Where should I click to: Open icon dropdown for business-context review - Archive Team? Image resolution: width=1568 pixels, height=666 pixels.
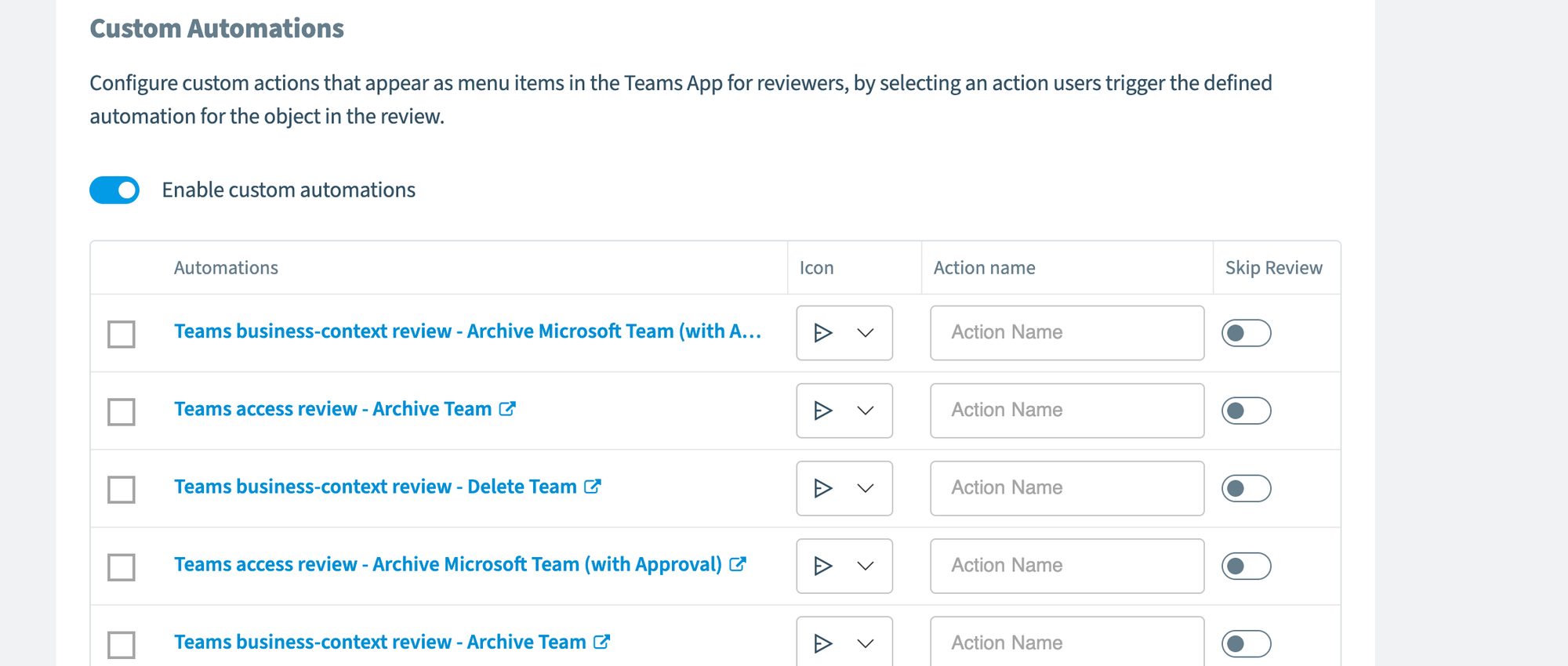[844, 642]
